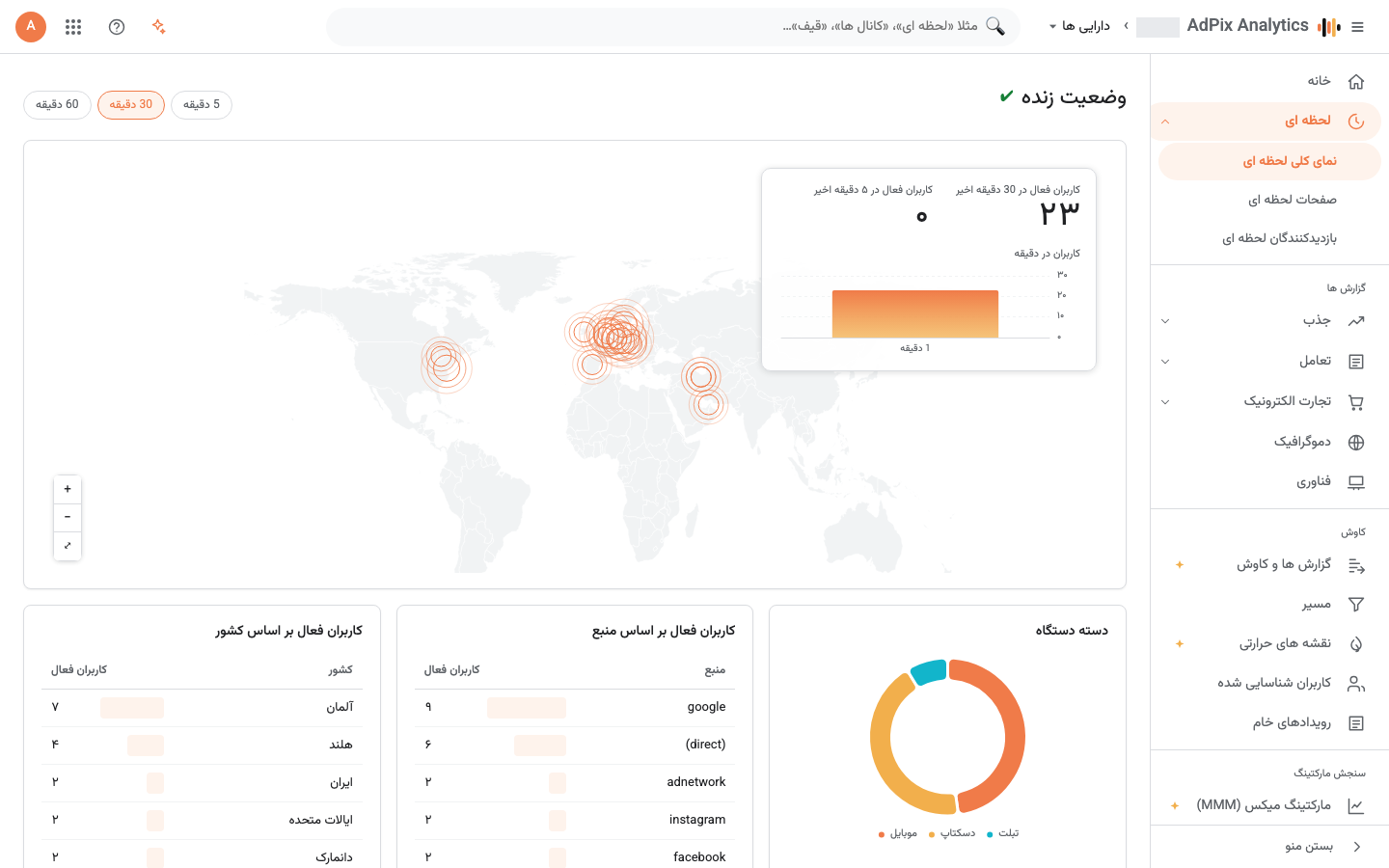Expand the world map to fullscreen

(68, 546)
